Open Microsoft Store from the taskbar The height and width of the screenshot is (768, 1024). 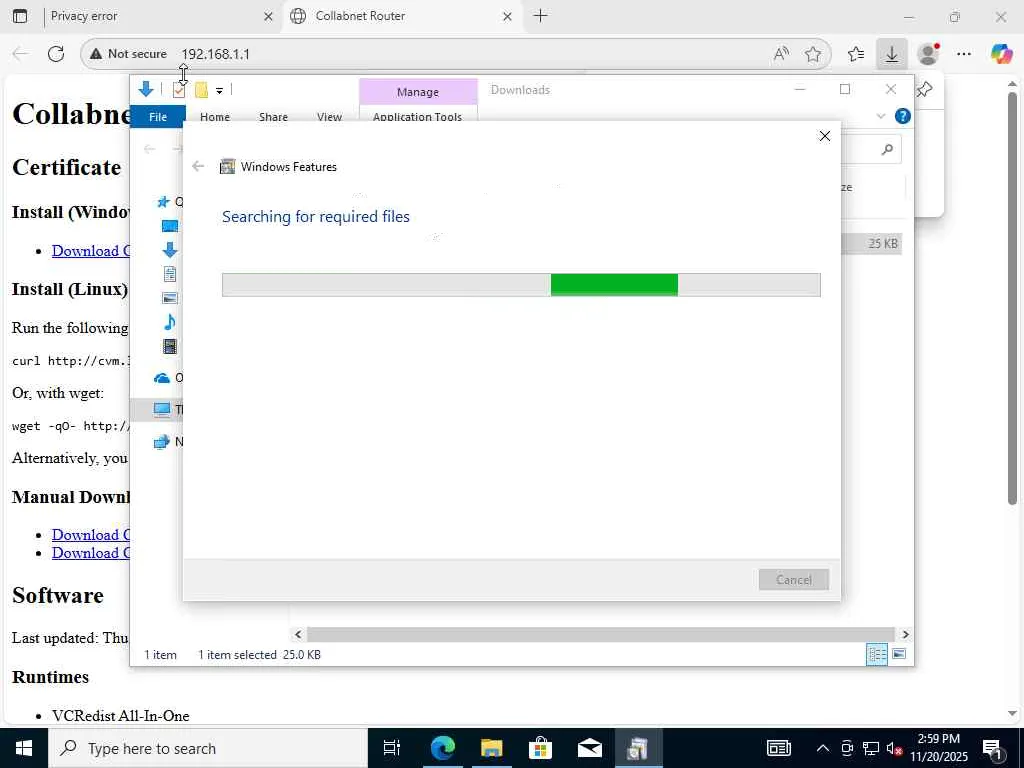click(x=541, y=748)
